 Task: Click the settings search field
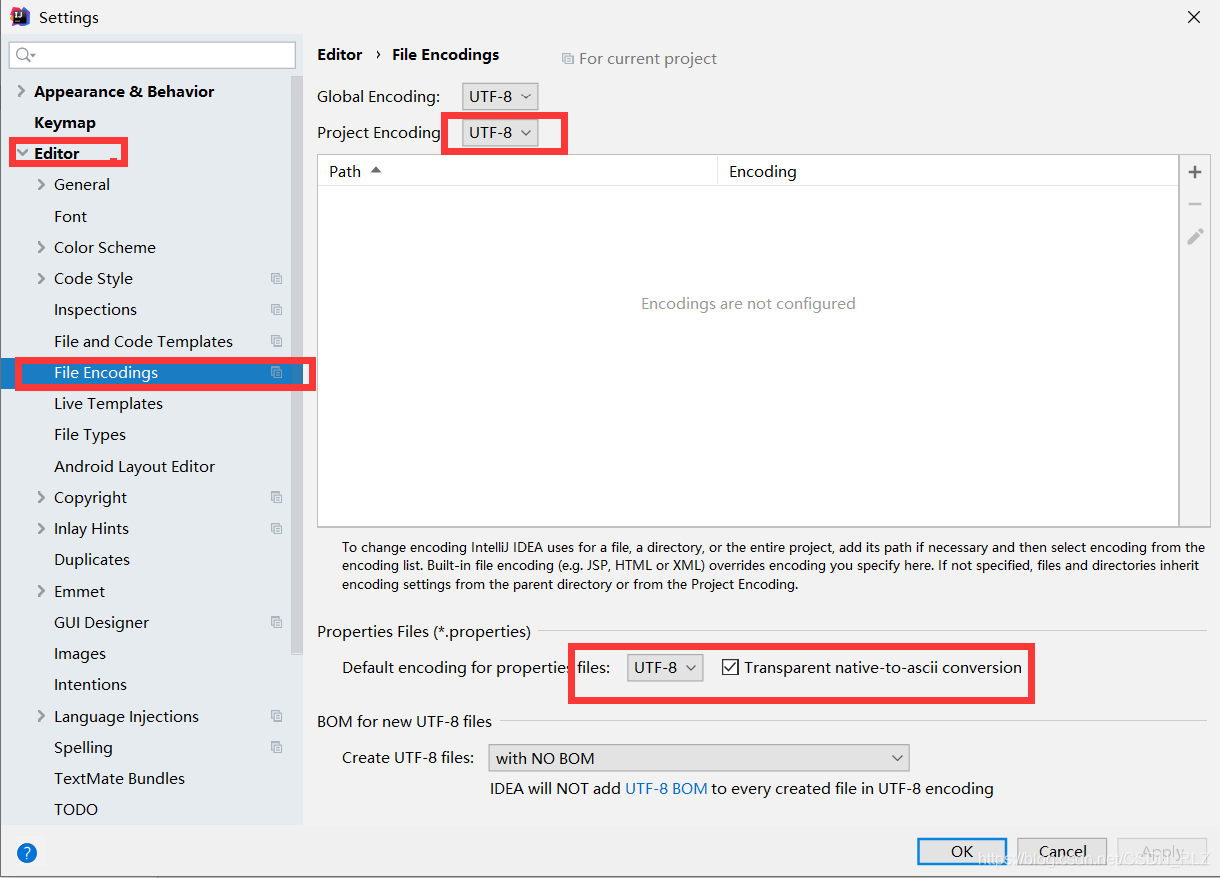pos(152,55)
